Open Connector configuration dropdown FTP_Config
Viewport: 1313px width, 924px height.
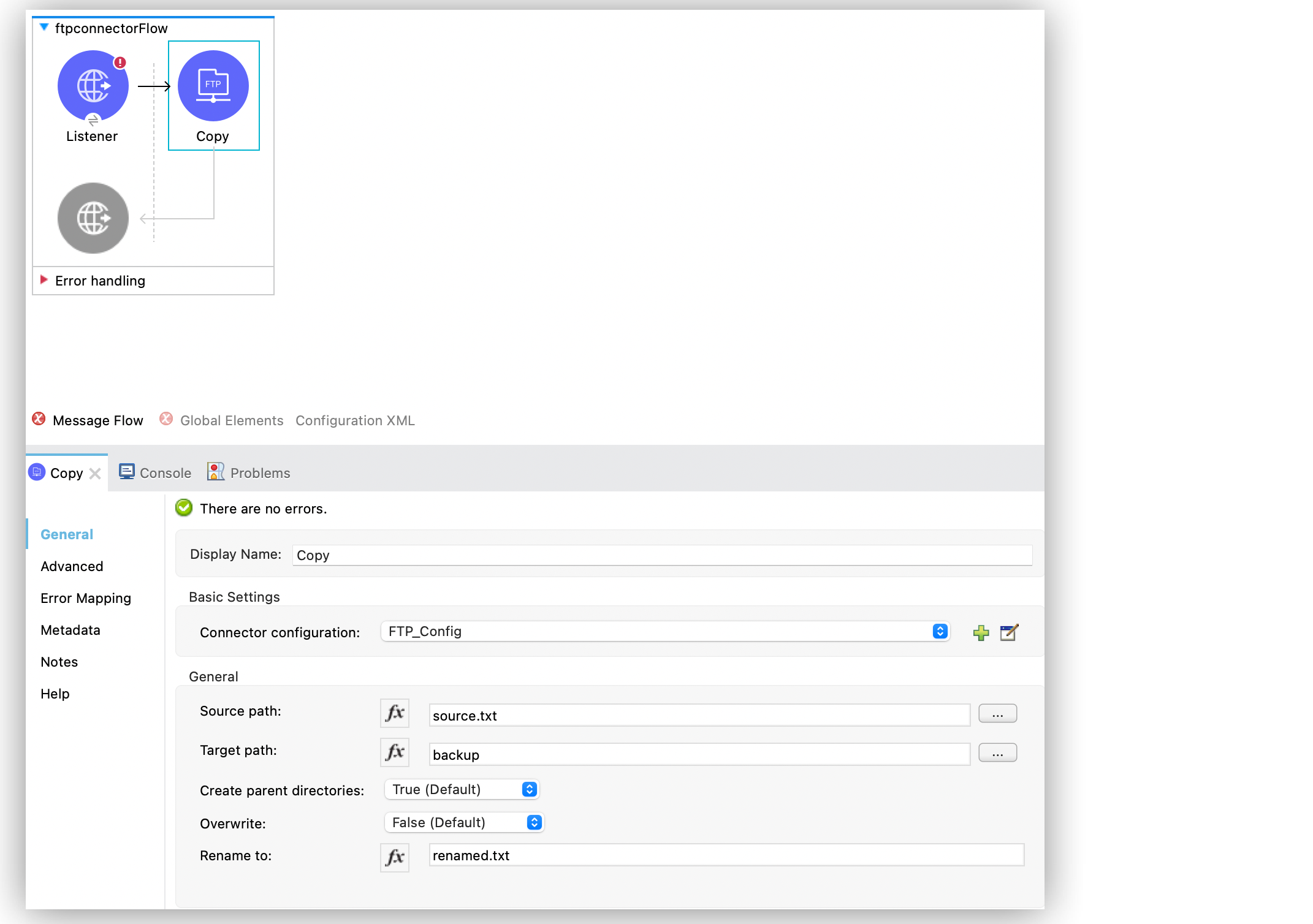[x=665, y=631]
